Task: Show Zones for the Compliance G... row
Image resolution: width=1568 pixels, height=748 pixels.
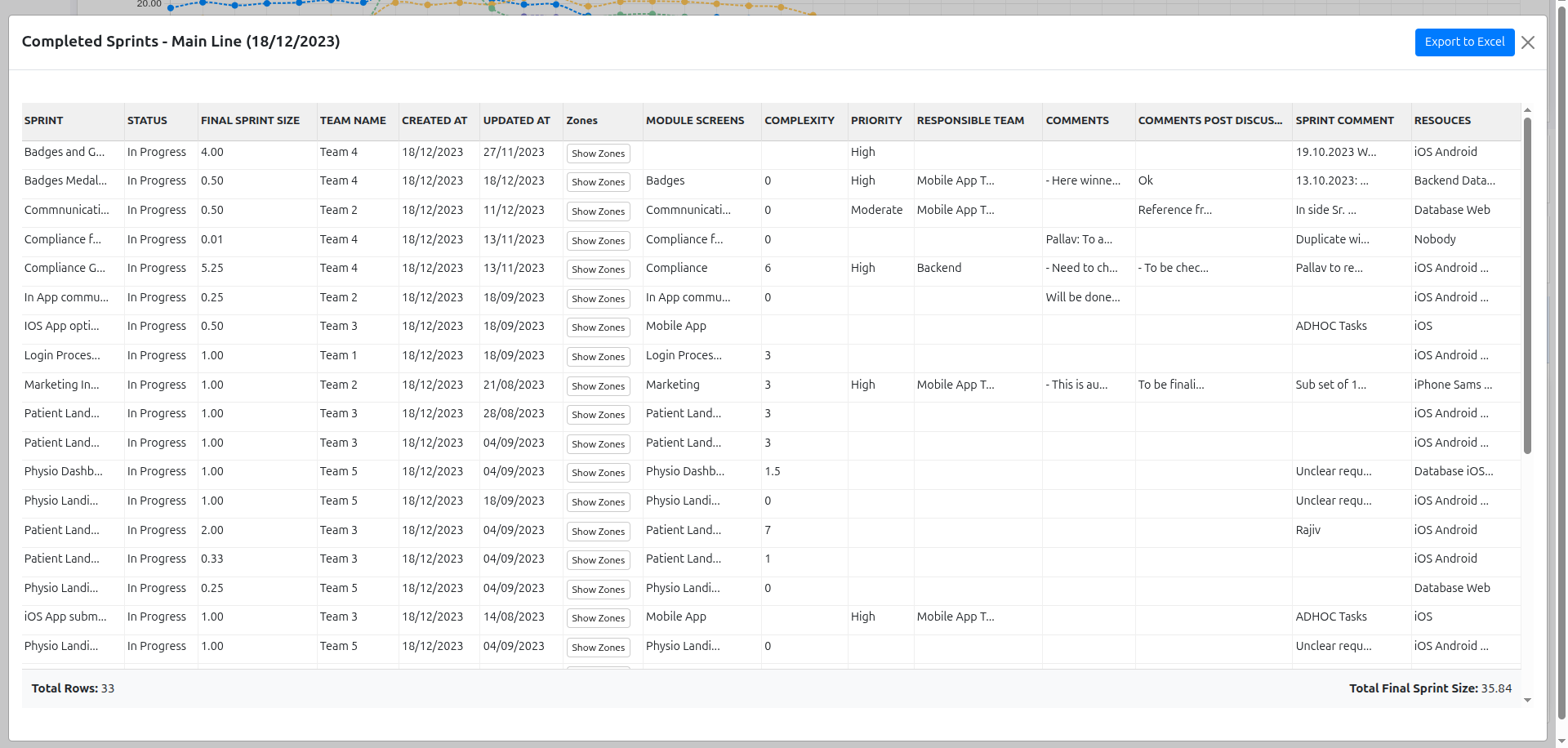Action: (598, 269)
